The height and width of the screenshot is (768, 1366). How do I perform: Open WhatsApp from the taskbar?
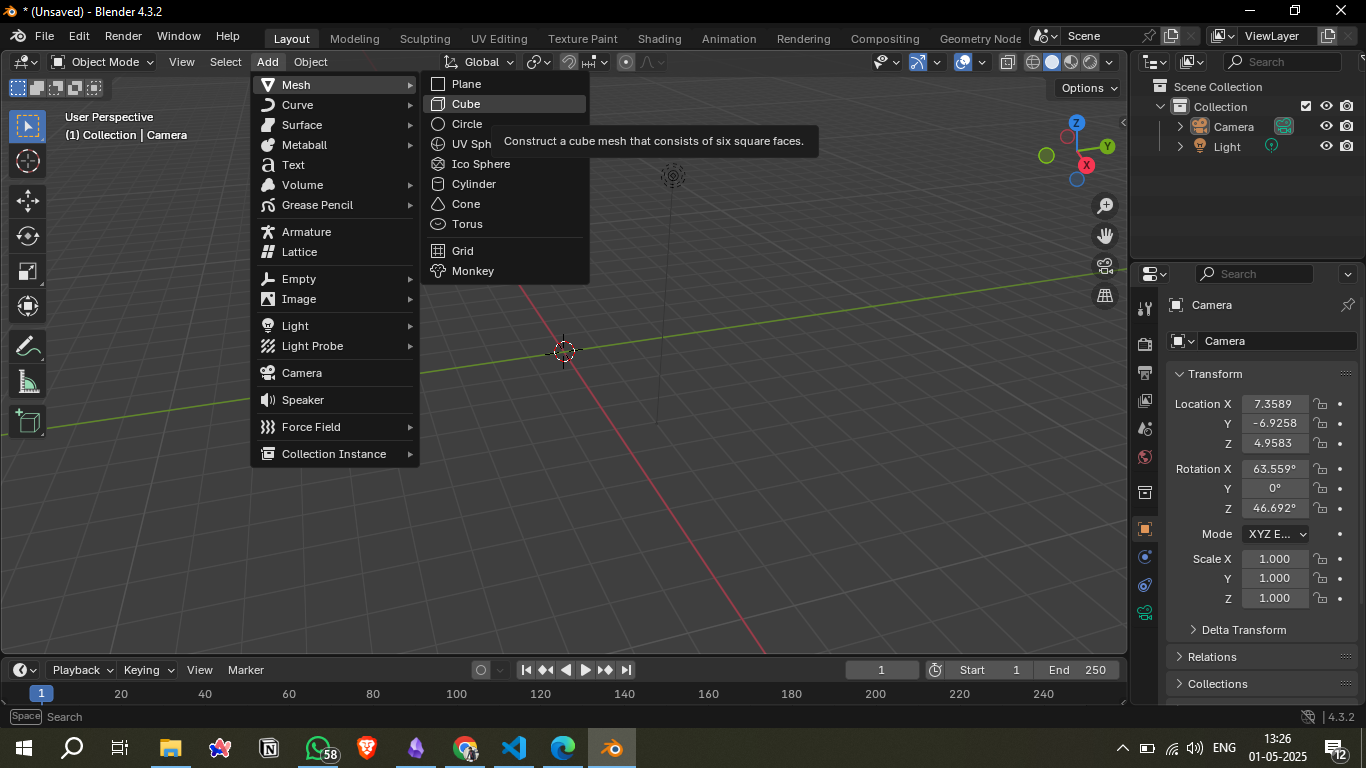click(x=319, y=748)
